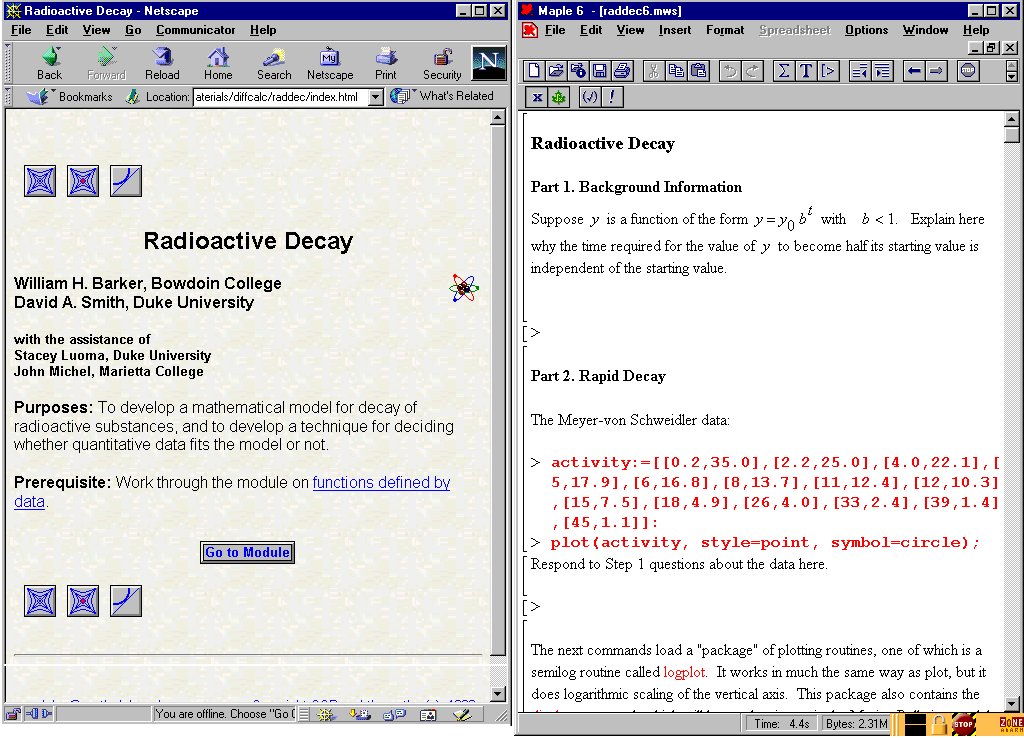Open Search from Netscape toolbar
Viewport: 1024px width, 738px height.
[274, 63]
